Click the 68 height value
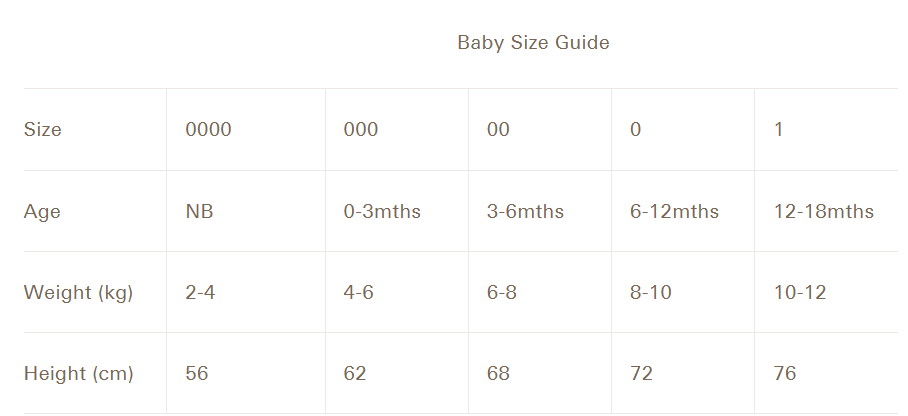908x416 pixels. click(x=498, y=374)
